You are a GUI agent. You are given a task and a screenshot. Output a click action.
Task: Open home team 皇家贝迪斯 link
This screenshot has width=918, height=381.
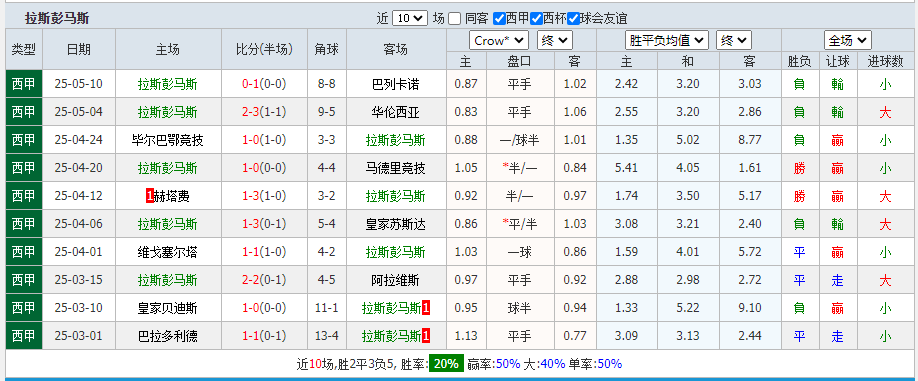coord(167,308)
